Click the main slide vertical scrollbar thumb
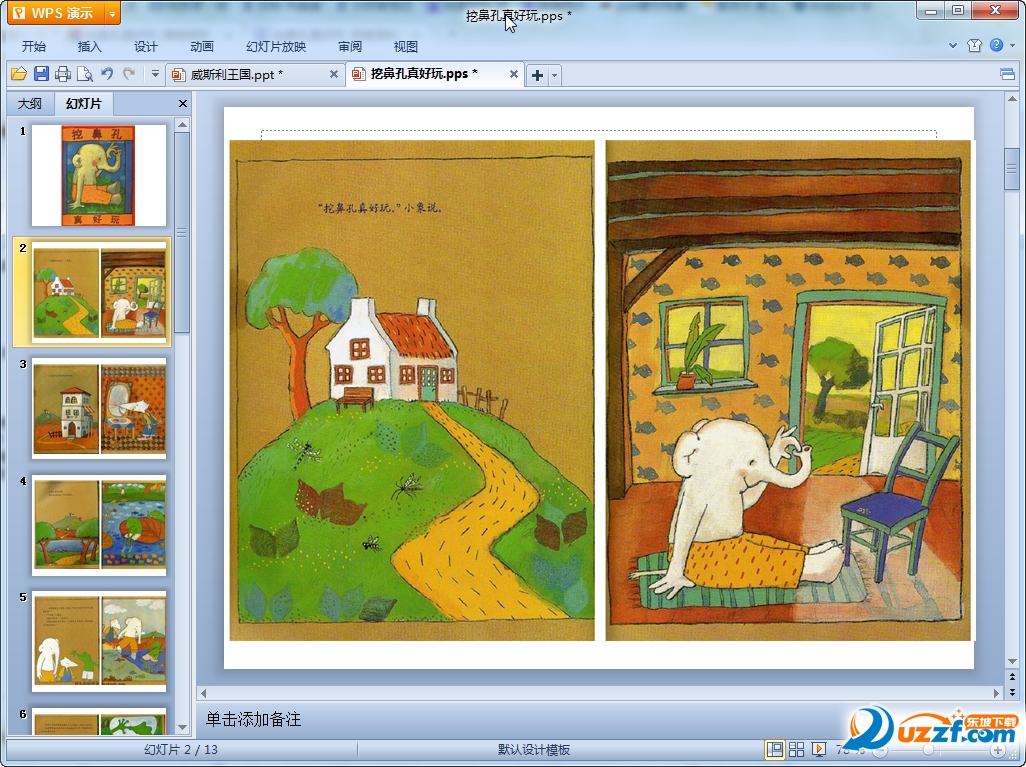This screenshot has height=767, width=1026. tap(1012, 168)
